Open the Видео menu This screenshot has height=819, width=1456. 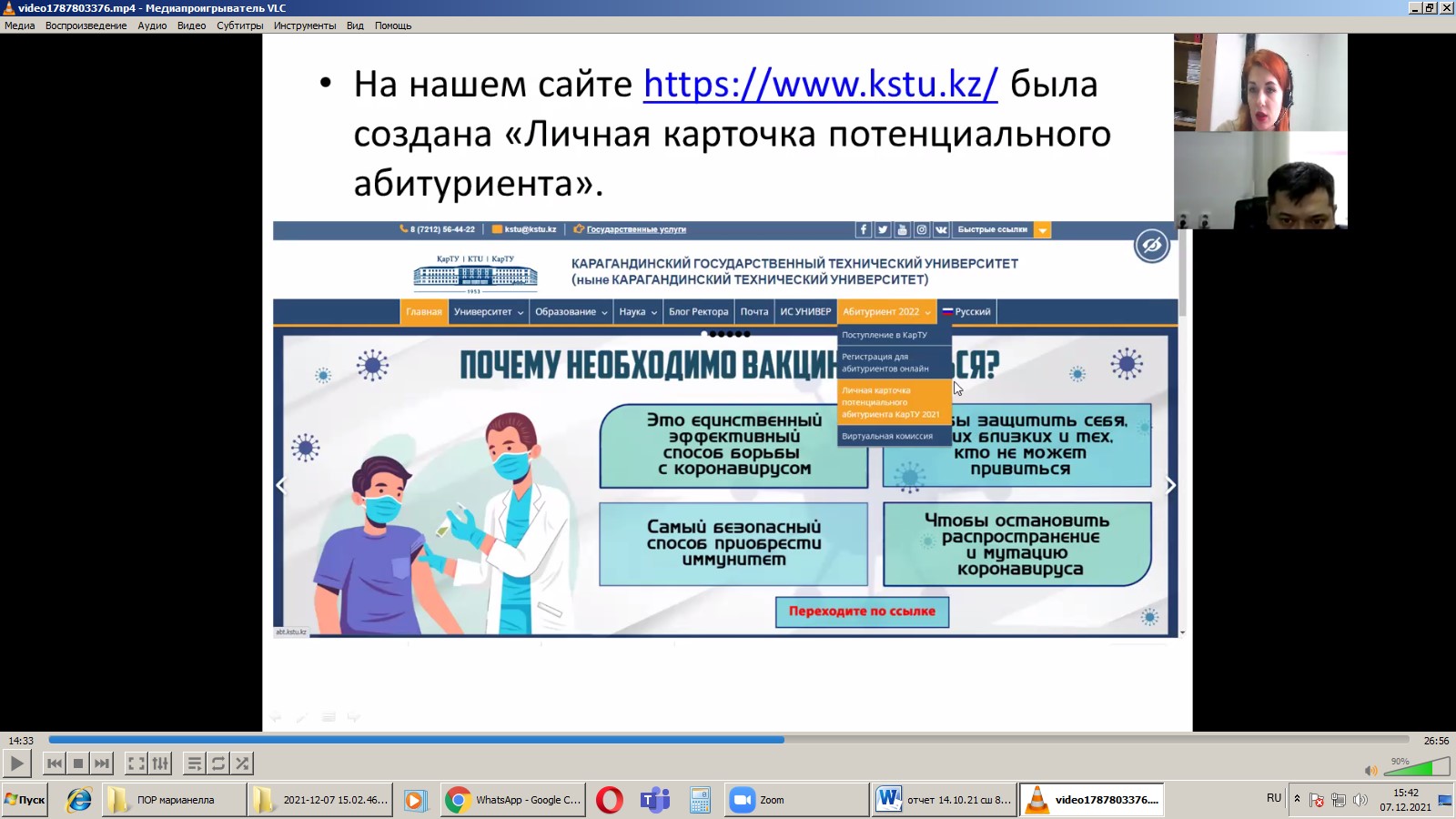point(191,25)
